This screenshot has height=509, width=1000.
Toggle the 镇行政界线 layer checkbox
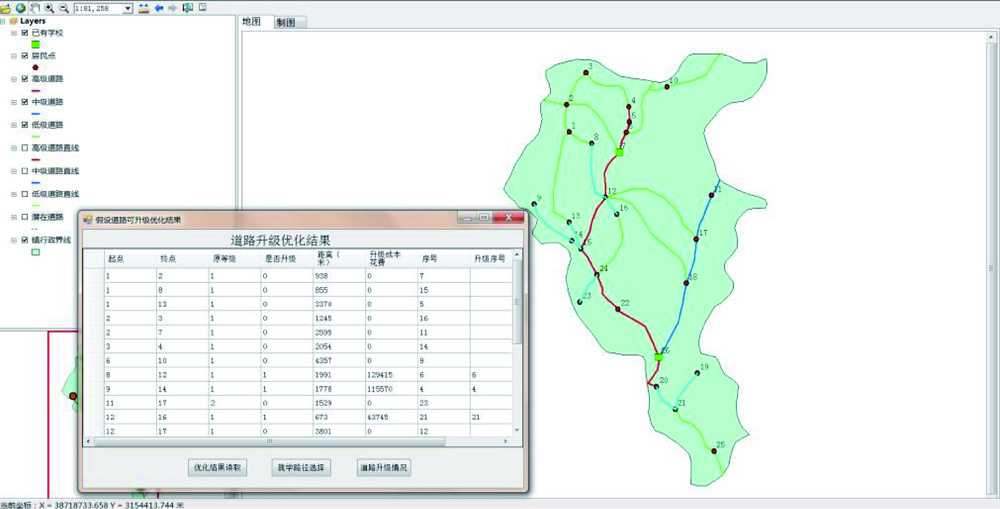(x=25, y=240)
